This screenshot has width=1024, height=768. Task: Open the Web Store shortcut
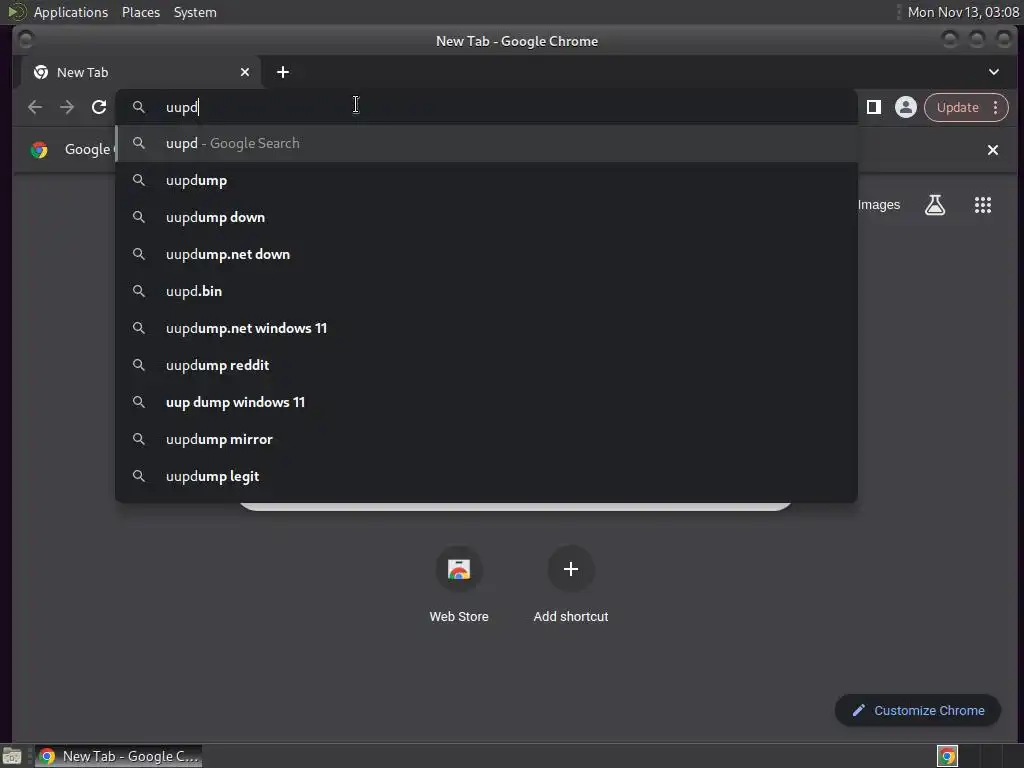click(x=459, y=584)
